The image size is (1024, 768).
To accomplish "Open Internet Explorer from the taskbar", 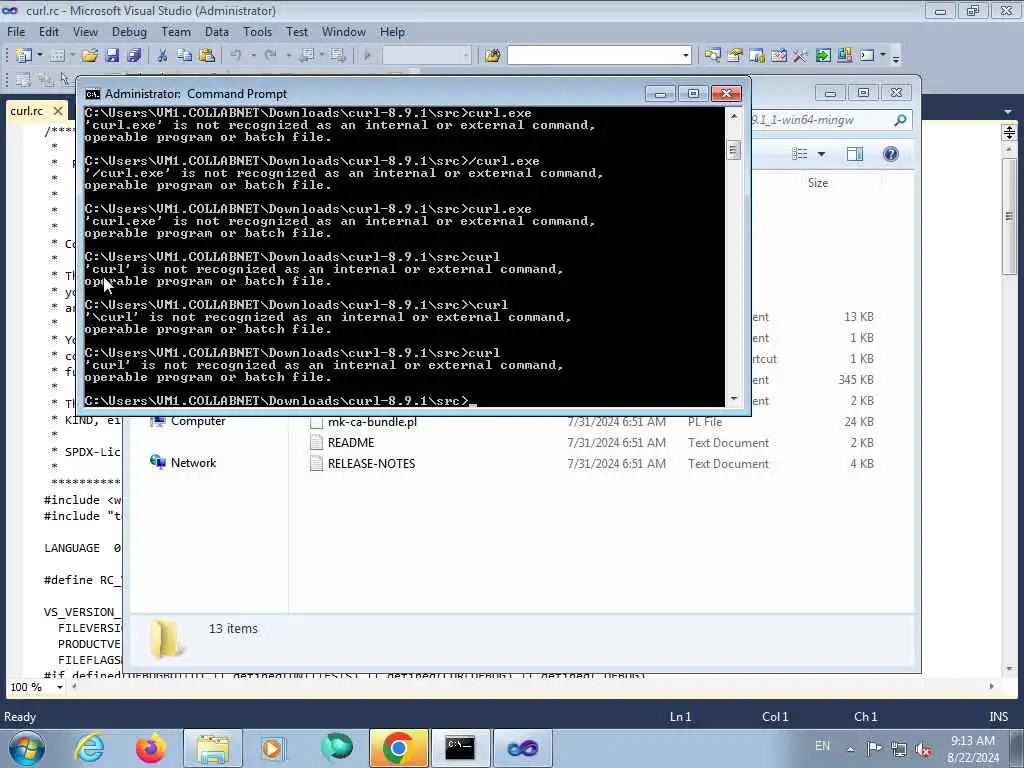I will click(89, 748).
